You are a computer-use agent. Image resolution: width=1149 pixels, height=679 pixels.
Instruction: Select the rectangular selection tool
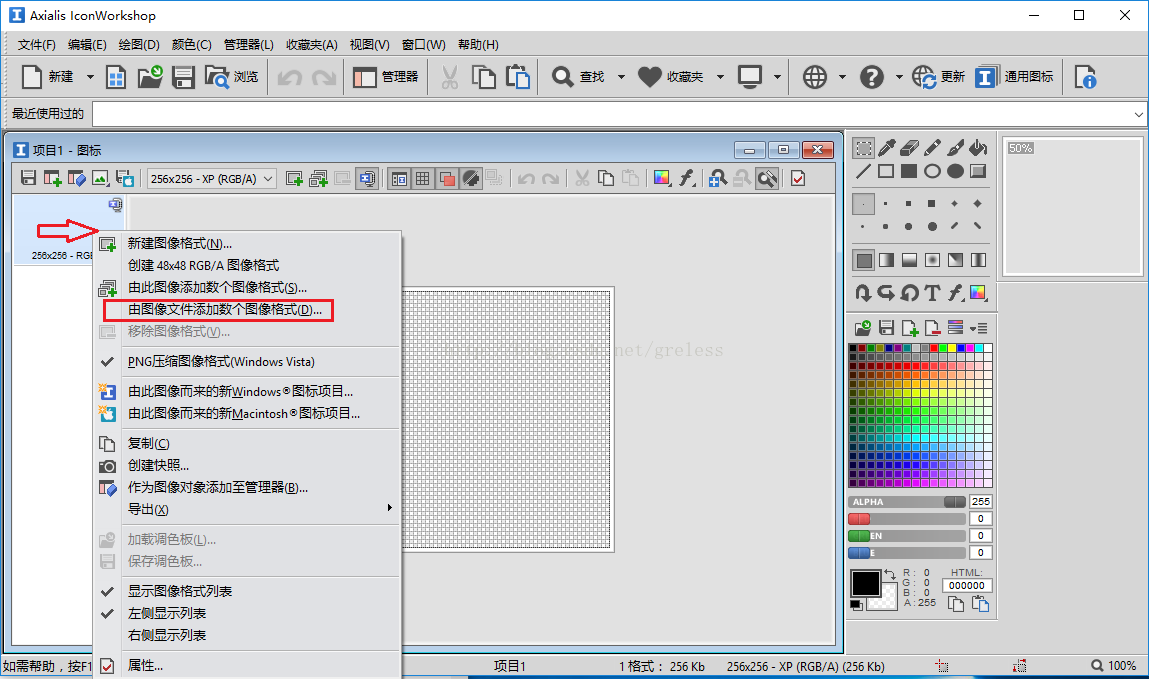coord(864,149)
